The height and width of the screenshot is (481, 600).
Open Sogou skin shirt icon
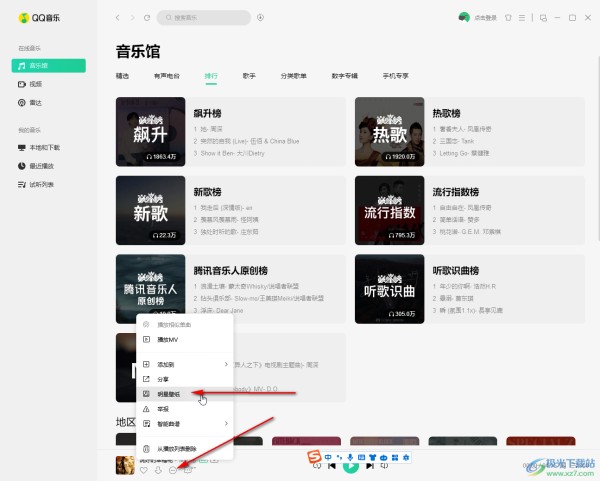pyautogui.click(x=372, y=457)
